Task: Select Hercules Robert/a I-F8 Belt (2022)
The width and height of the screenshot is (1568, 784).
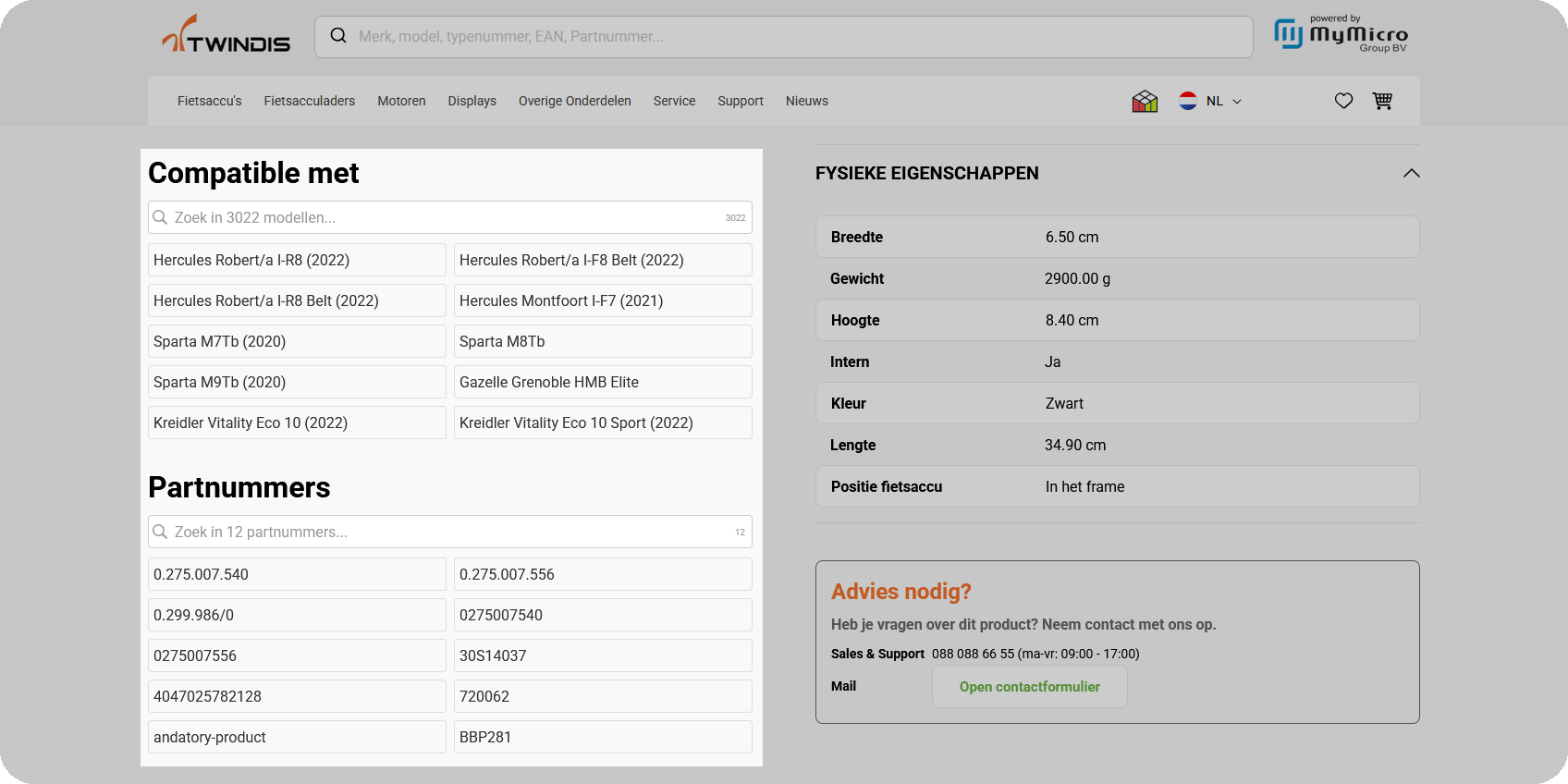Action: pos(603,260)
